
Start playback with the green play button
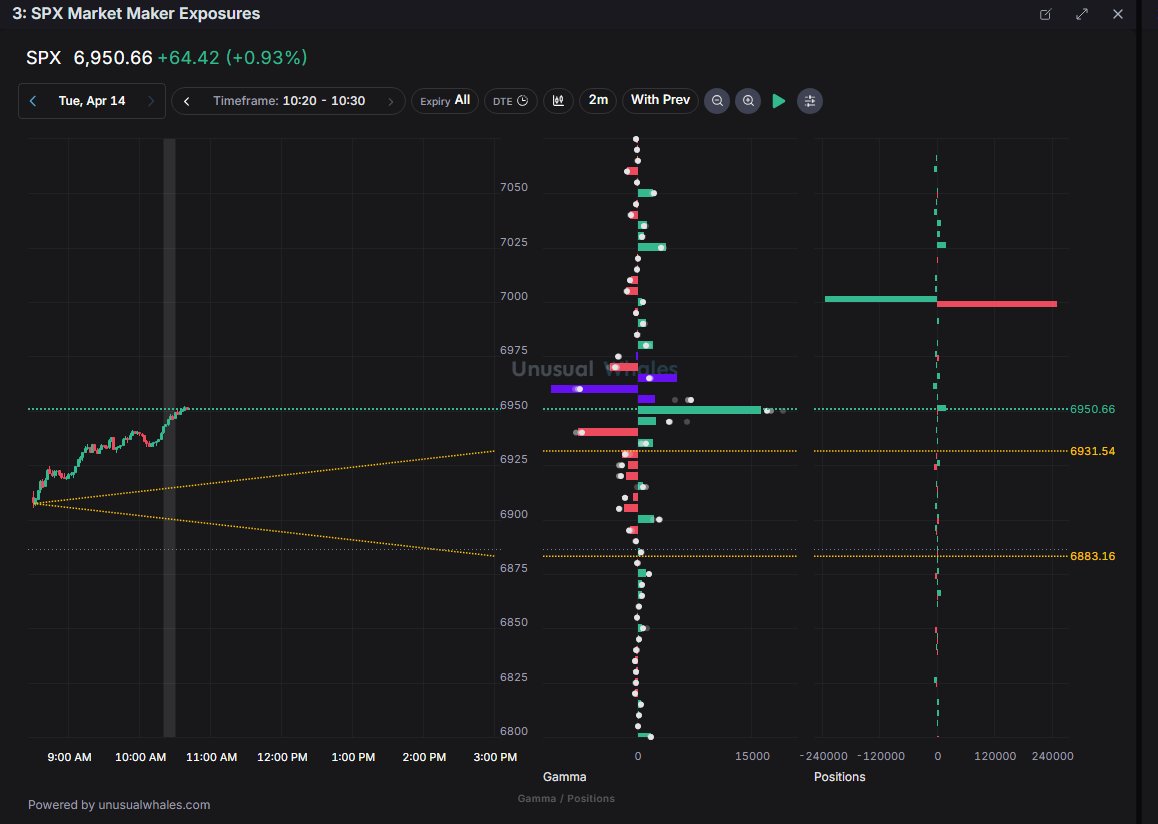point(778,101)
